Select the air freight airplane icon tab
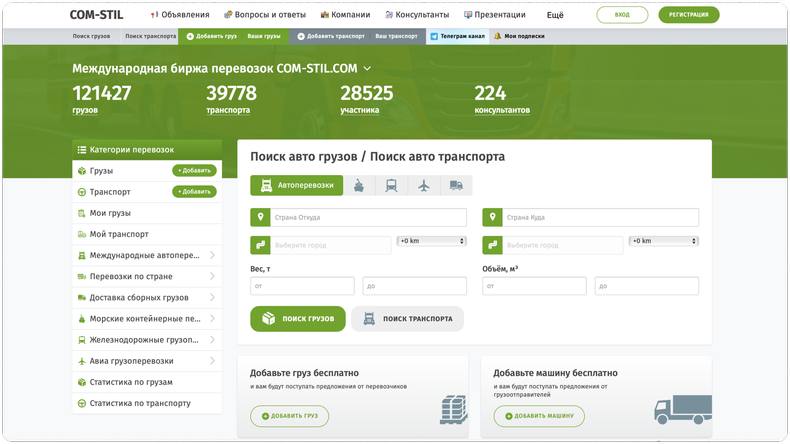Image resolution: width=790 pixels, height=444 pixels. [x=424, y=186]
